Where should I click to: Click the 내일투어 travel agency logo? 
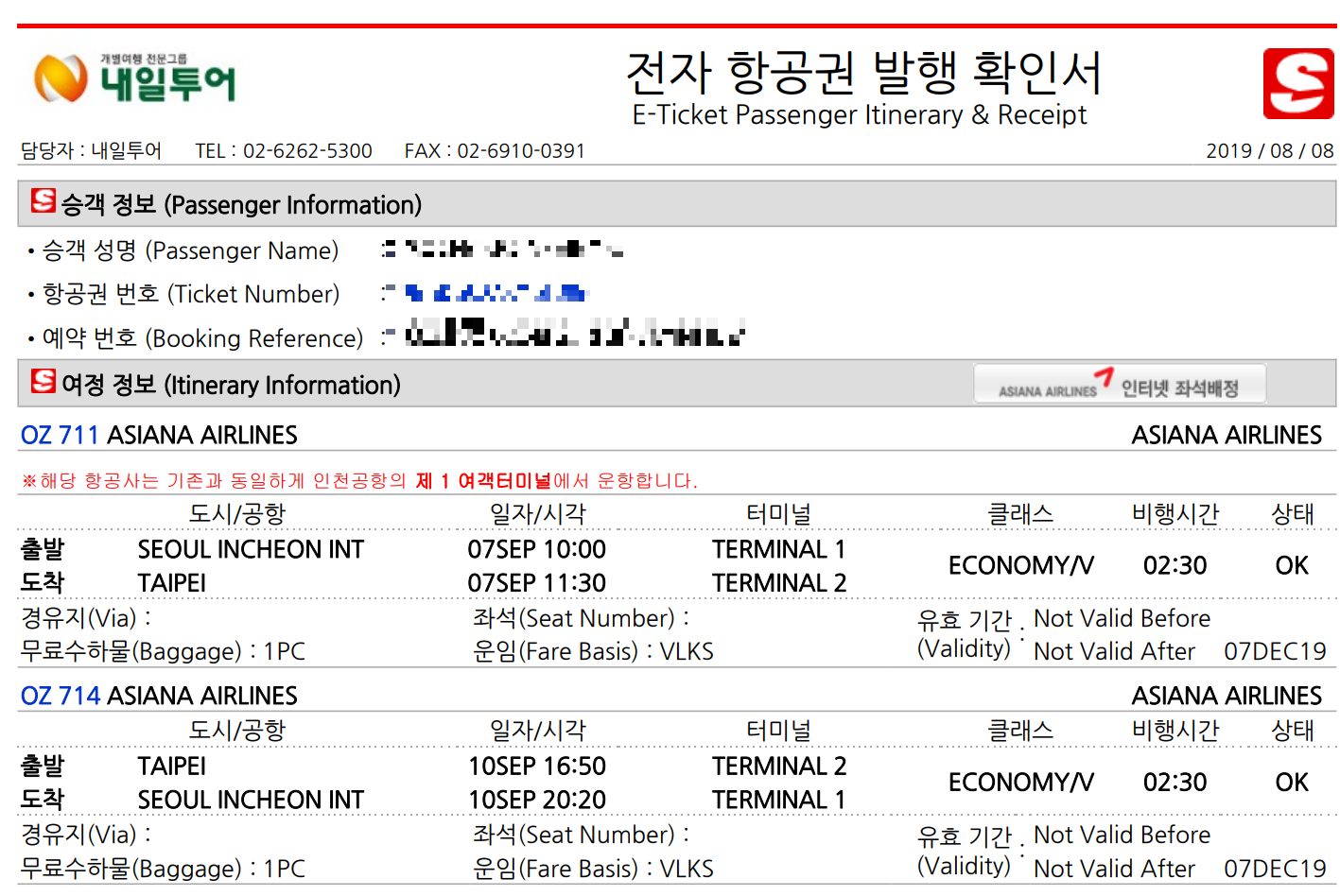point(134,78)
